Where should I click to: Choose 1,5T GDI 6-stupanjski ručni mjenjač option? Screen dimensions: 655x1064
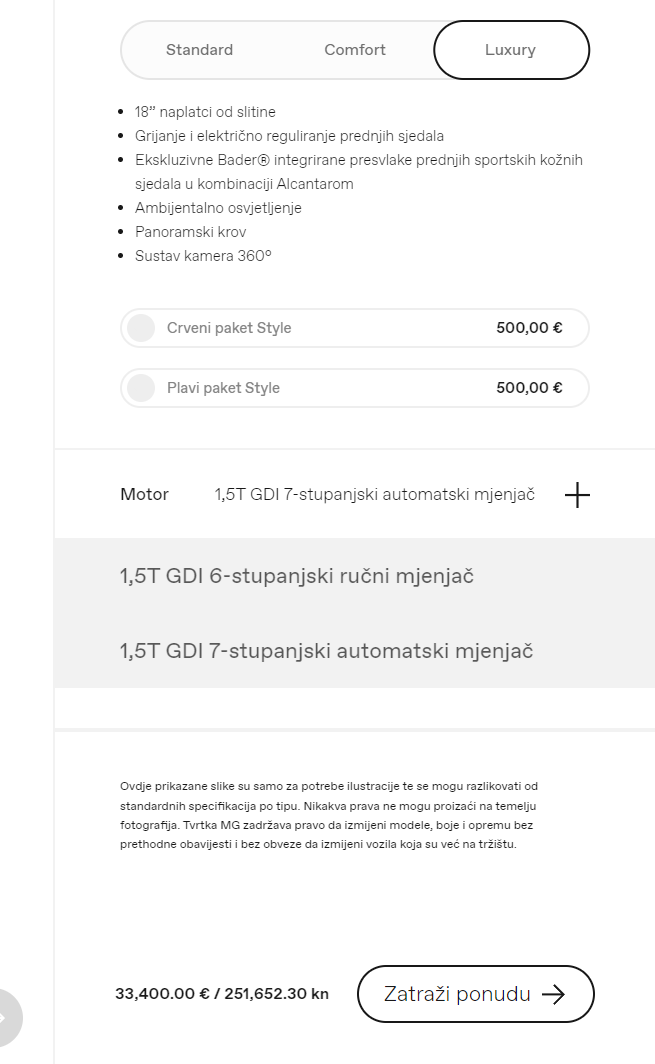[x=297, y=576]
